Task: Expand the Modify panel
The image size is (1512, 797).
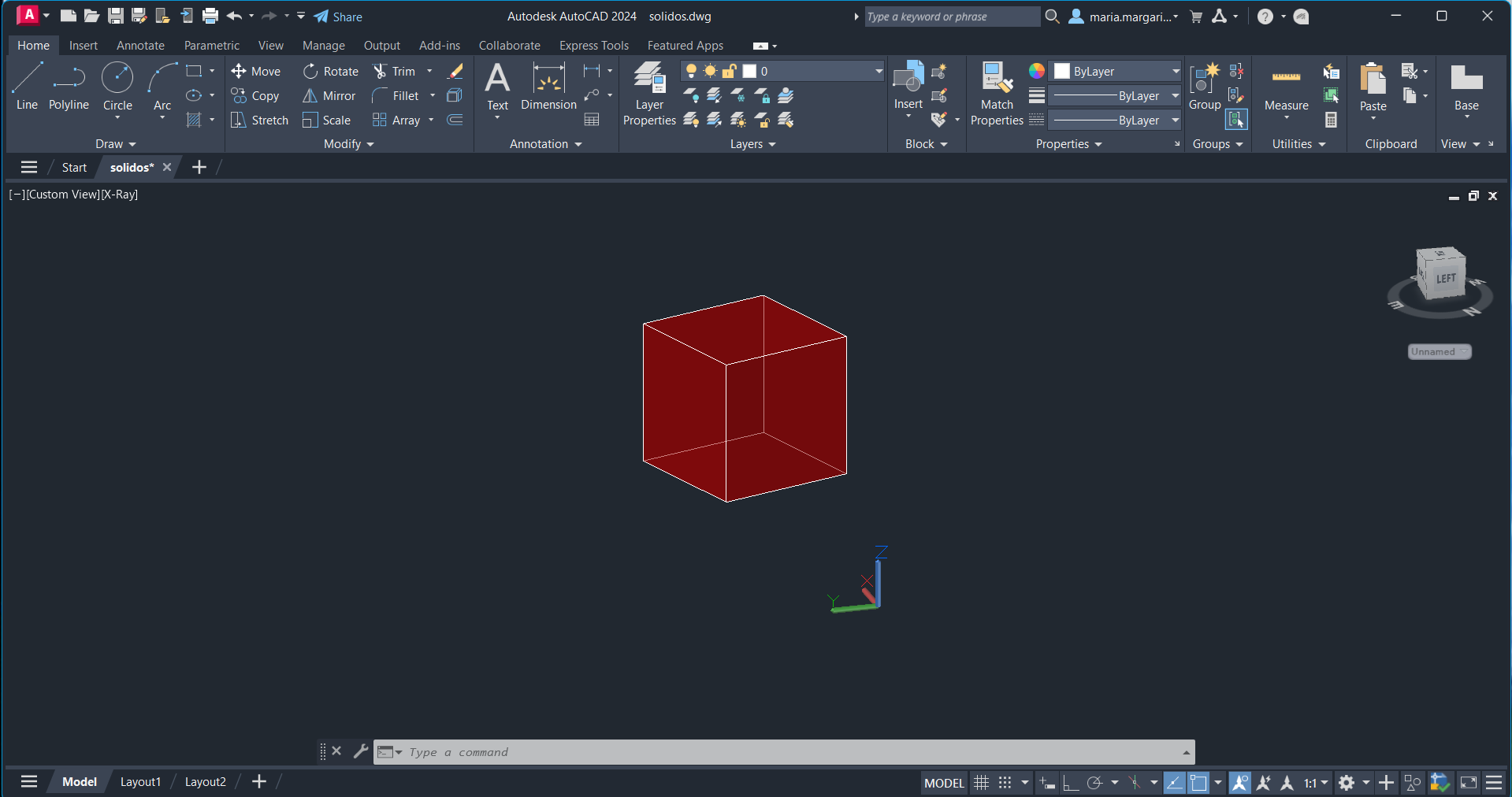Action: [x=349, y=144]
